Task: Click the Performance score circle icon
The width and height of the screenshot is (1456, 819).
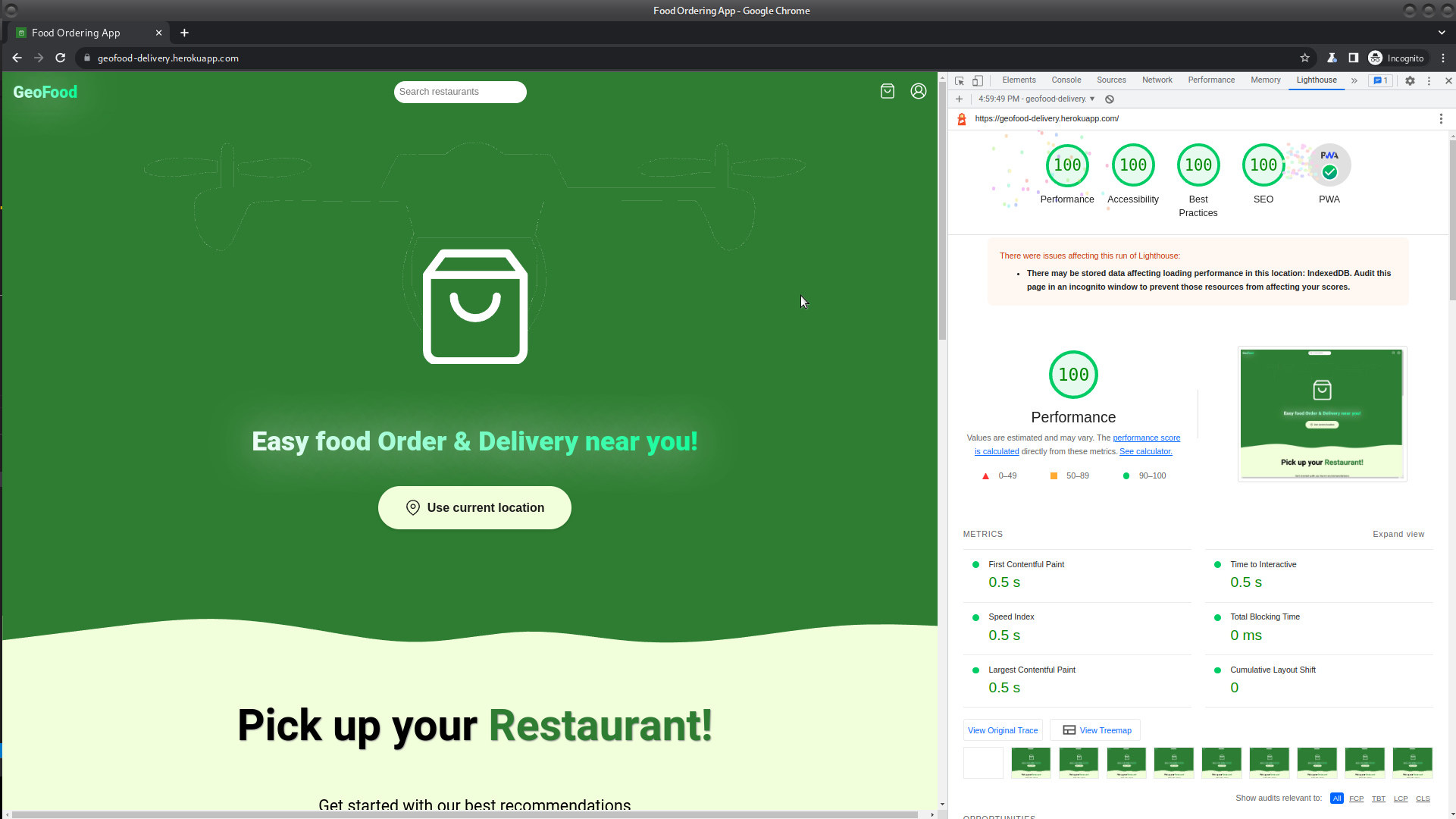Action: (1067, 165)
